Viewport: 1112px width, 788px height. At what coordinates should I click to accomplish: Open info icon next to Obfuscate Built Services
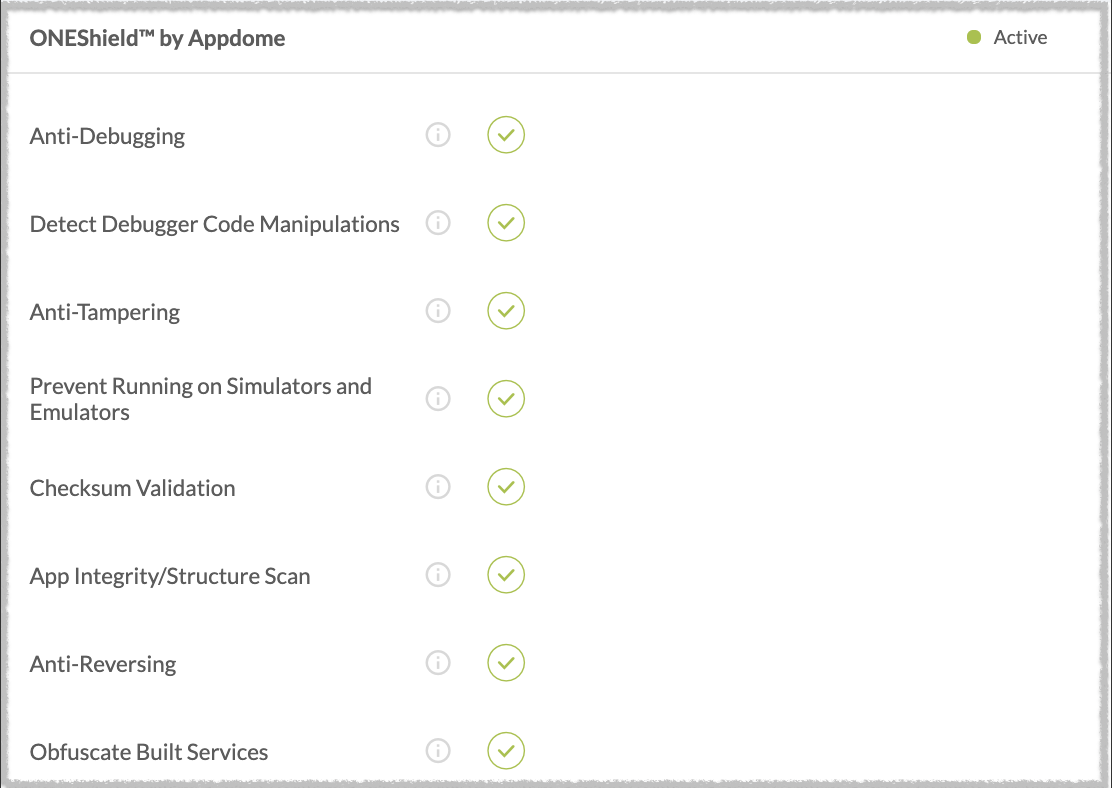tap(438, 750)
